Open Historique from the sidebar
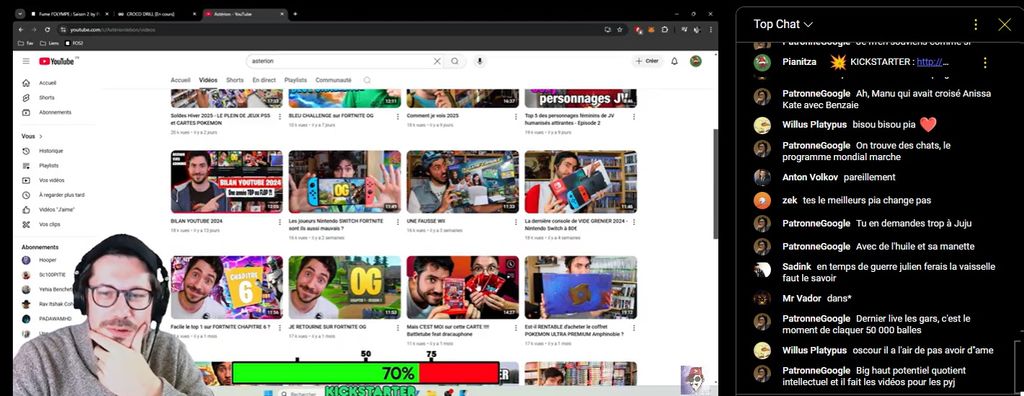The width and height of the screenshot is (1024, 396). click(x=51, y=151)
